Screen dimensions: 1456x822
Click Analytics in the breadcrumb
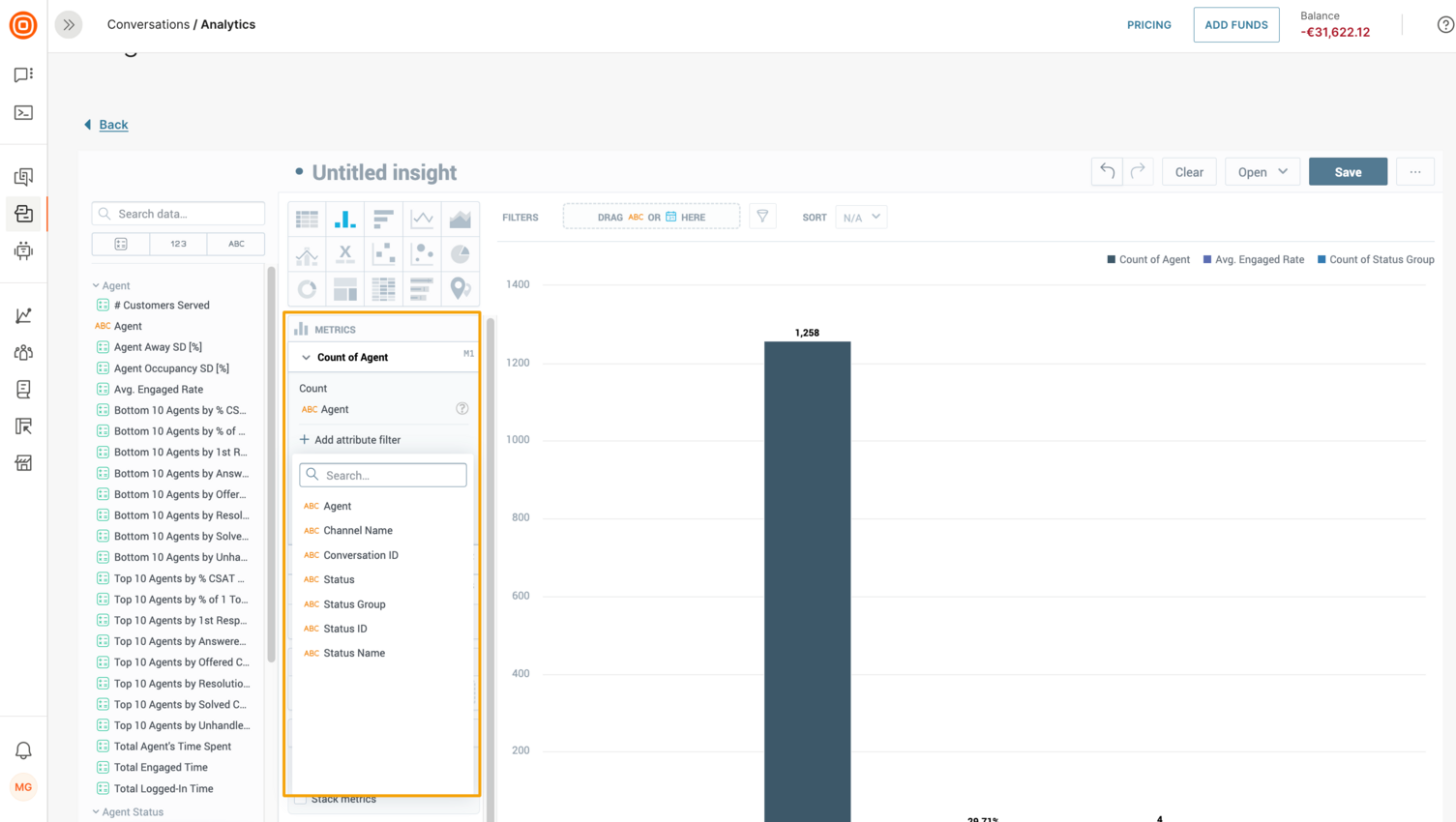[x=228, y=24]
